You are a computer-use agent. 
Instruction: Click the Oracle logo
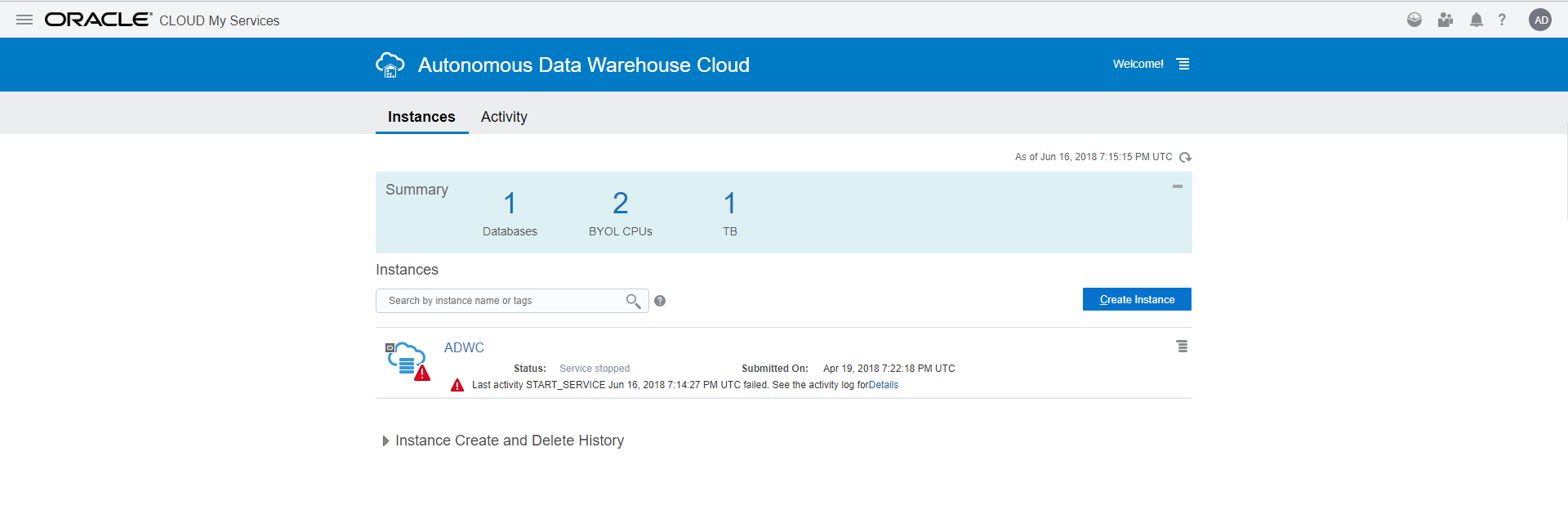[x=98, y=20]
